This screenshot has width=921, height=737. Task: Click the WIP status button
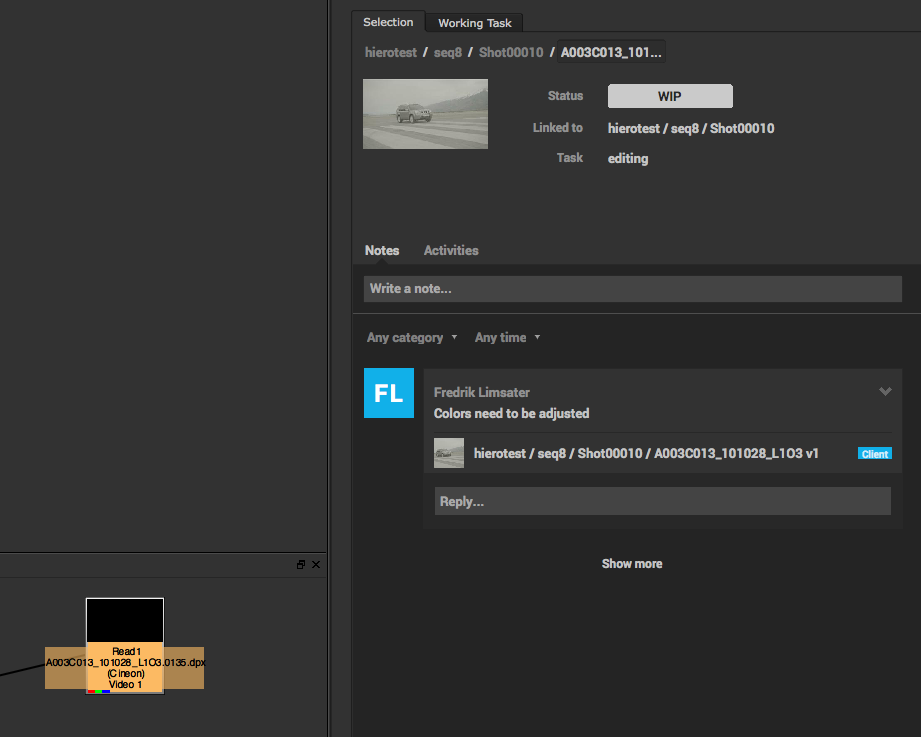click(x=670, y=96)
